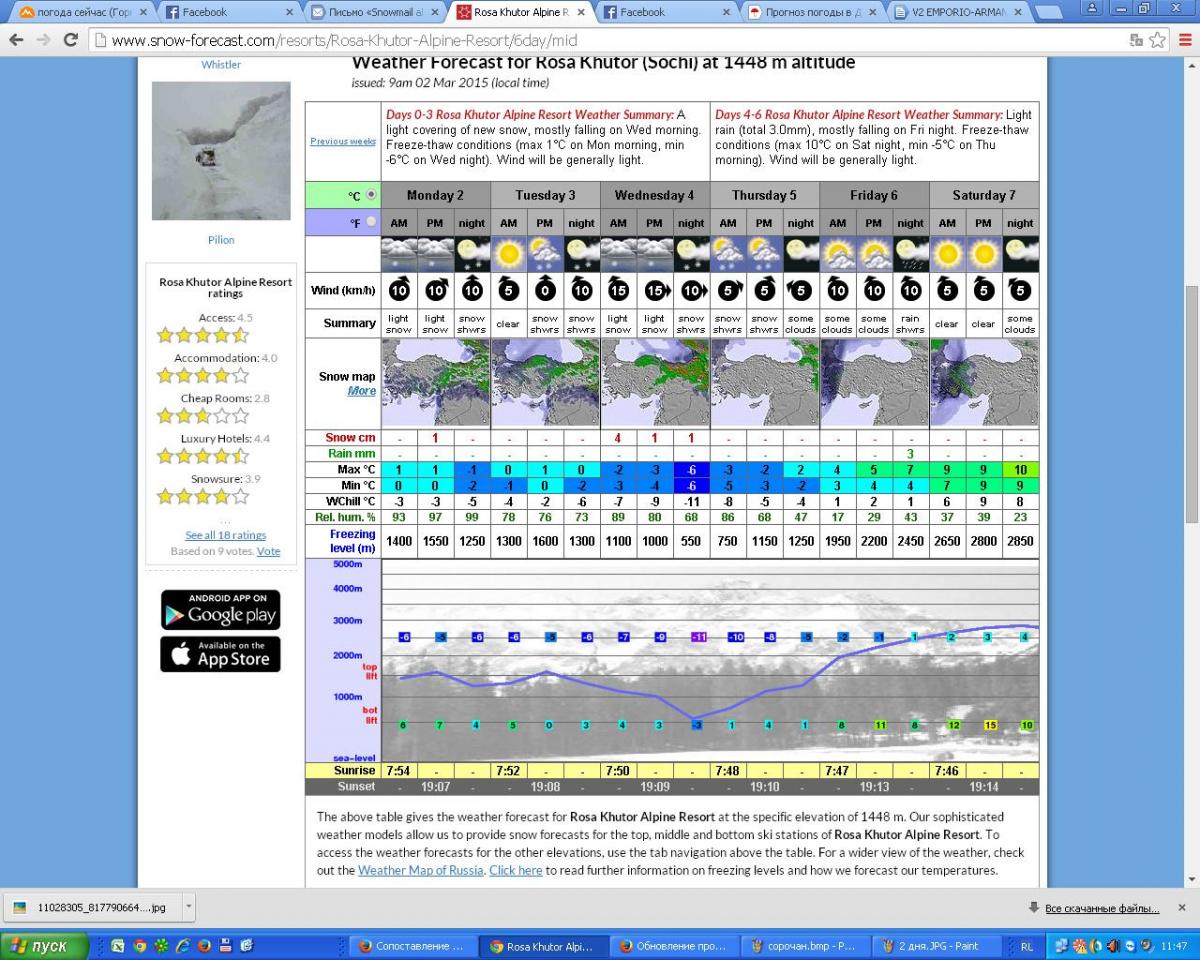Click the Saturday snow map thumbnail
Viewport: 1200px width, 960px height.
984,384
